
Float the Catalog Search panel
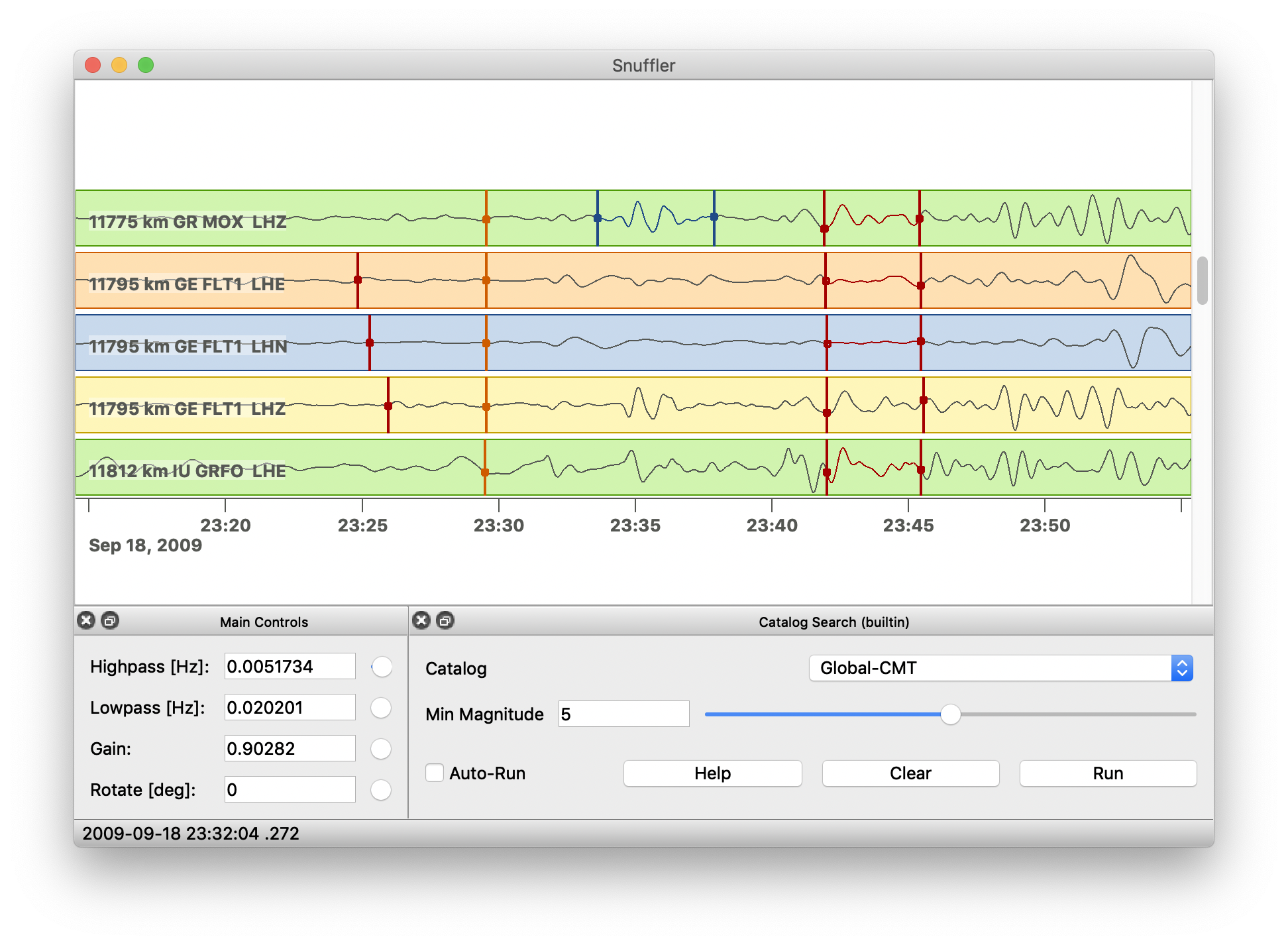click(445, 620)
